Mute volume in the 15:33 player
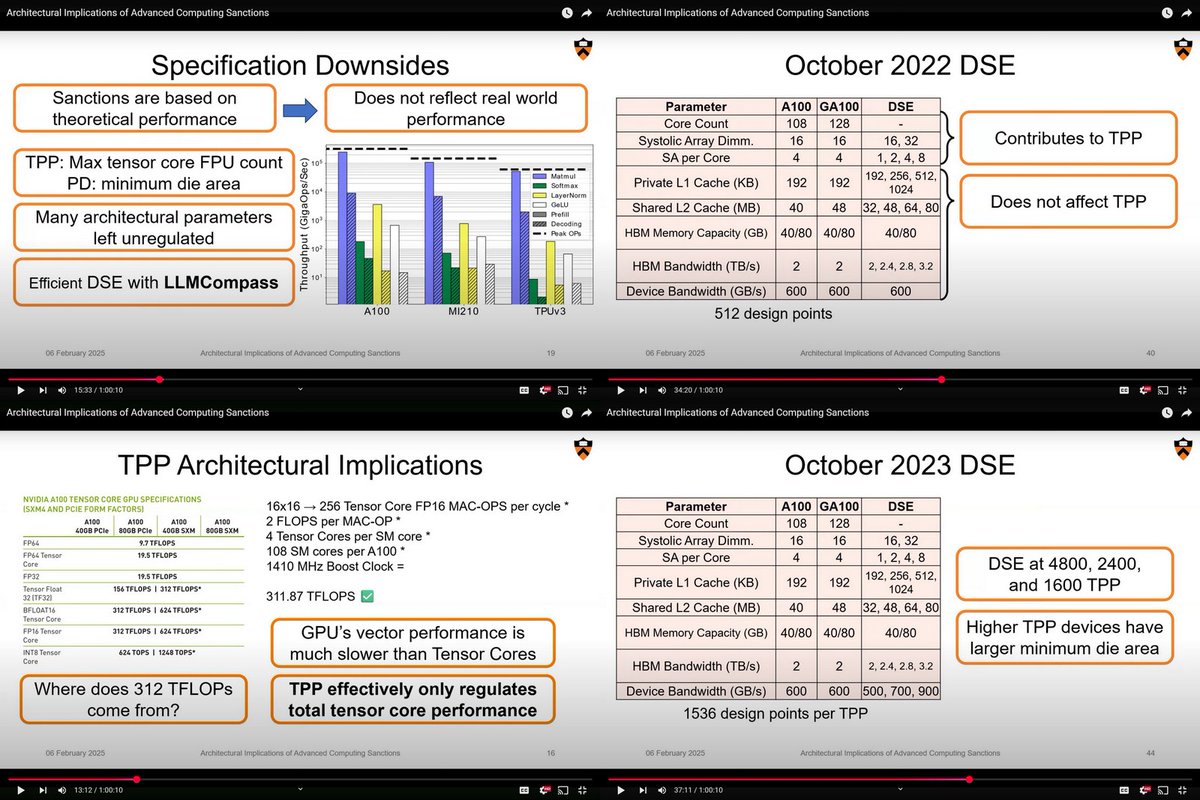Image resolution: width=1200 pixels, height=800 pixels. (x=62, y=390)
